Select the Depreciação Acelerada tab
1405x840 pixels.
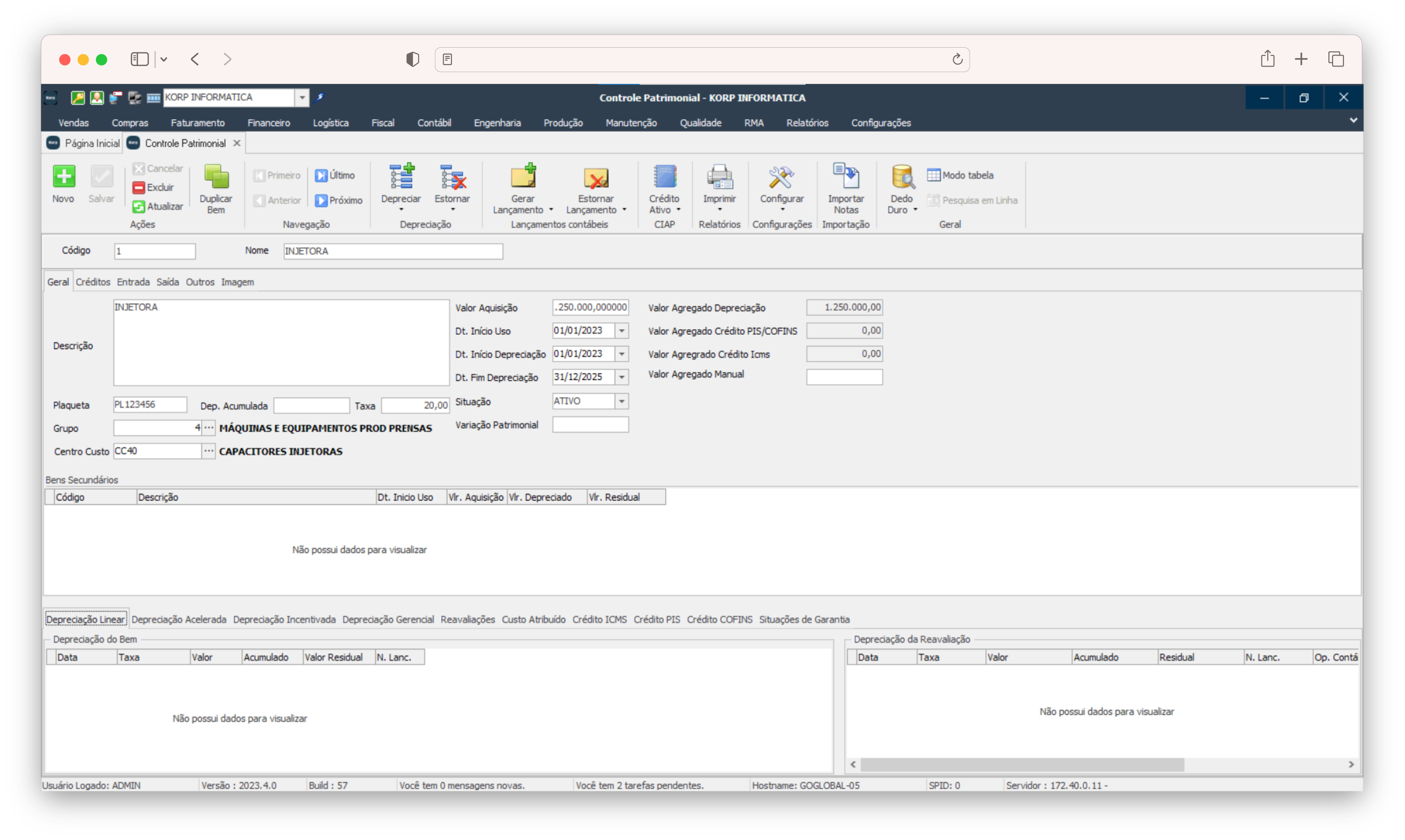[178, 619]
